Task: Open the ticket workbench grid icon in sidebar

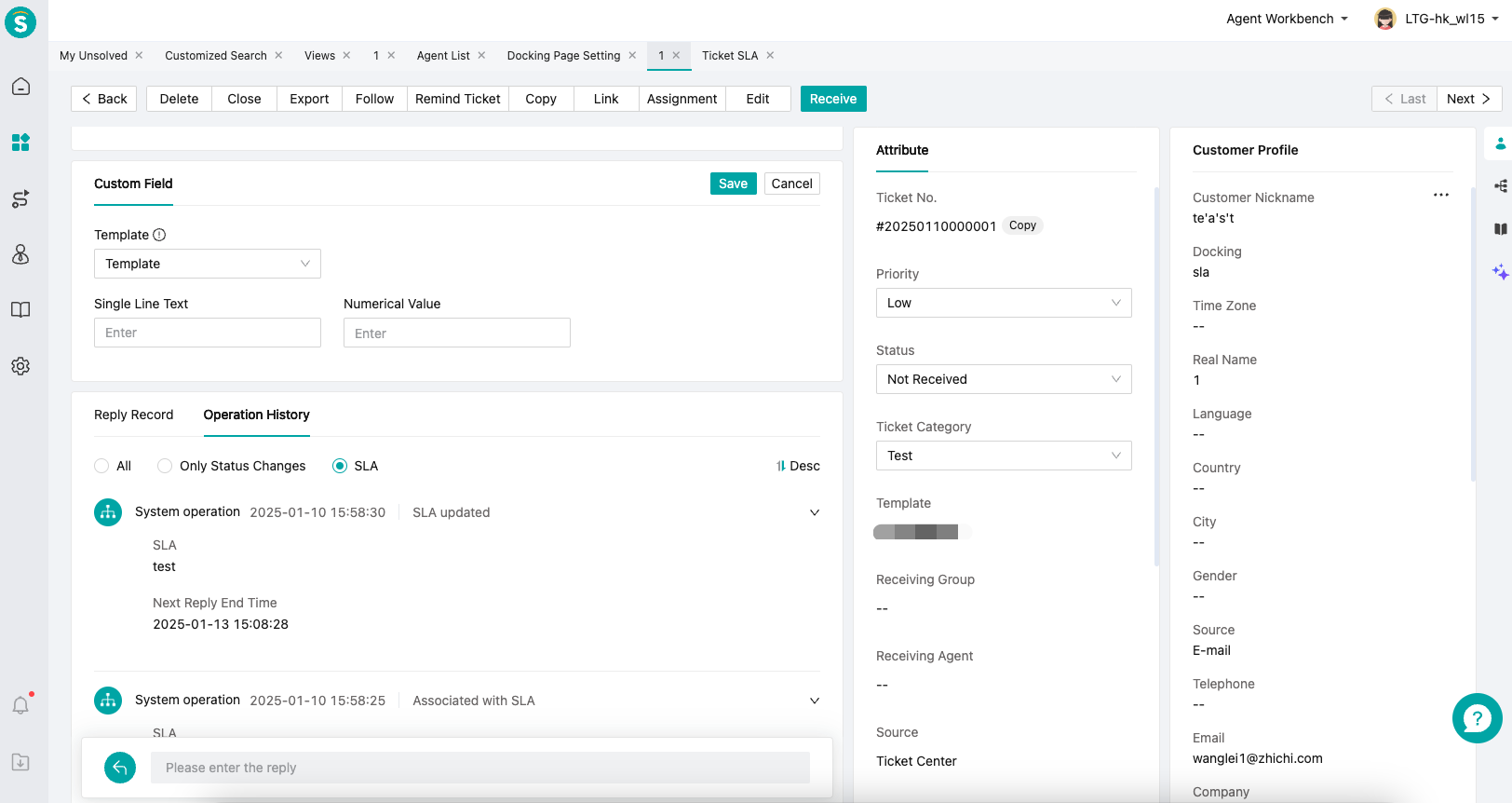Action: coord(20,143)
